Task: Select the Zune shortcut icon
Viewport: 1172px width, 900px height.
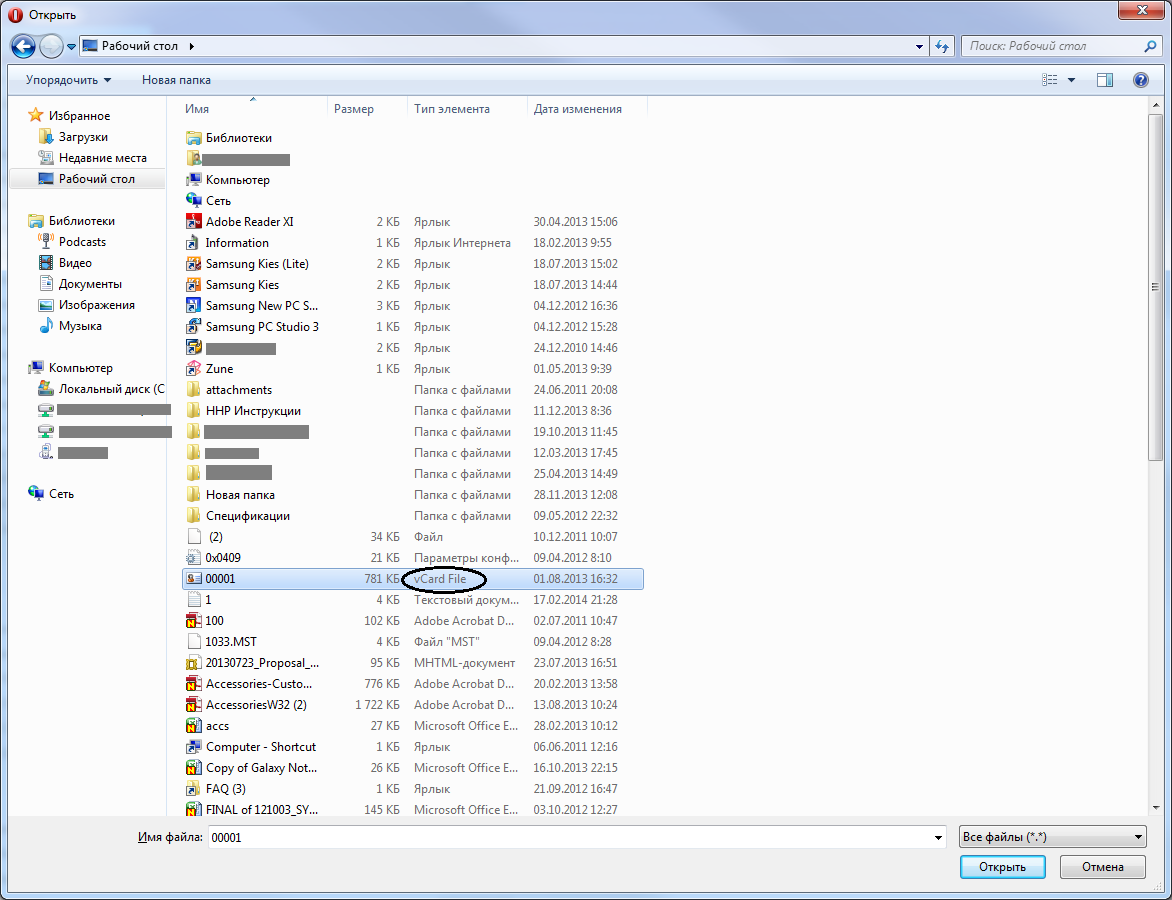Action: point(194,369)
